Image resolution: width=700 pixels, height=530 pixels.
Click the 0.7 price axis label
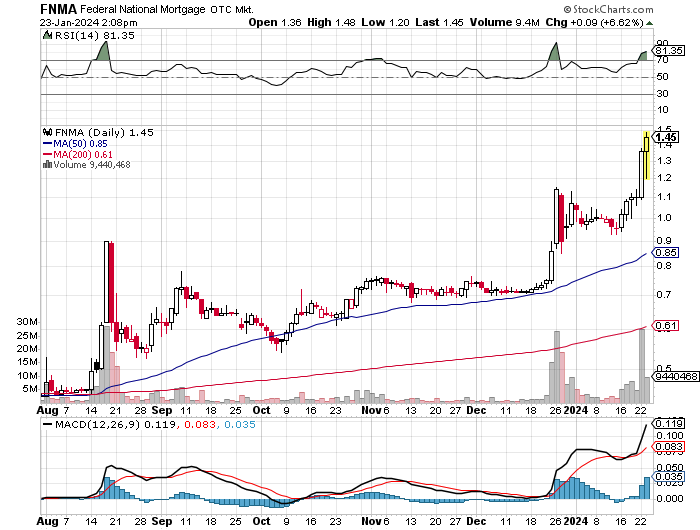pyautogui.click(x=664, y=295)
